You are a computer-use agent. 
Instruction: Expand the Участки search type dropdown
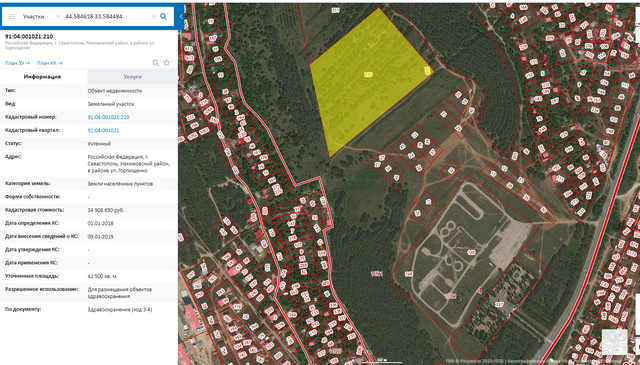41,16
